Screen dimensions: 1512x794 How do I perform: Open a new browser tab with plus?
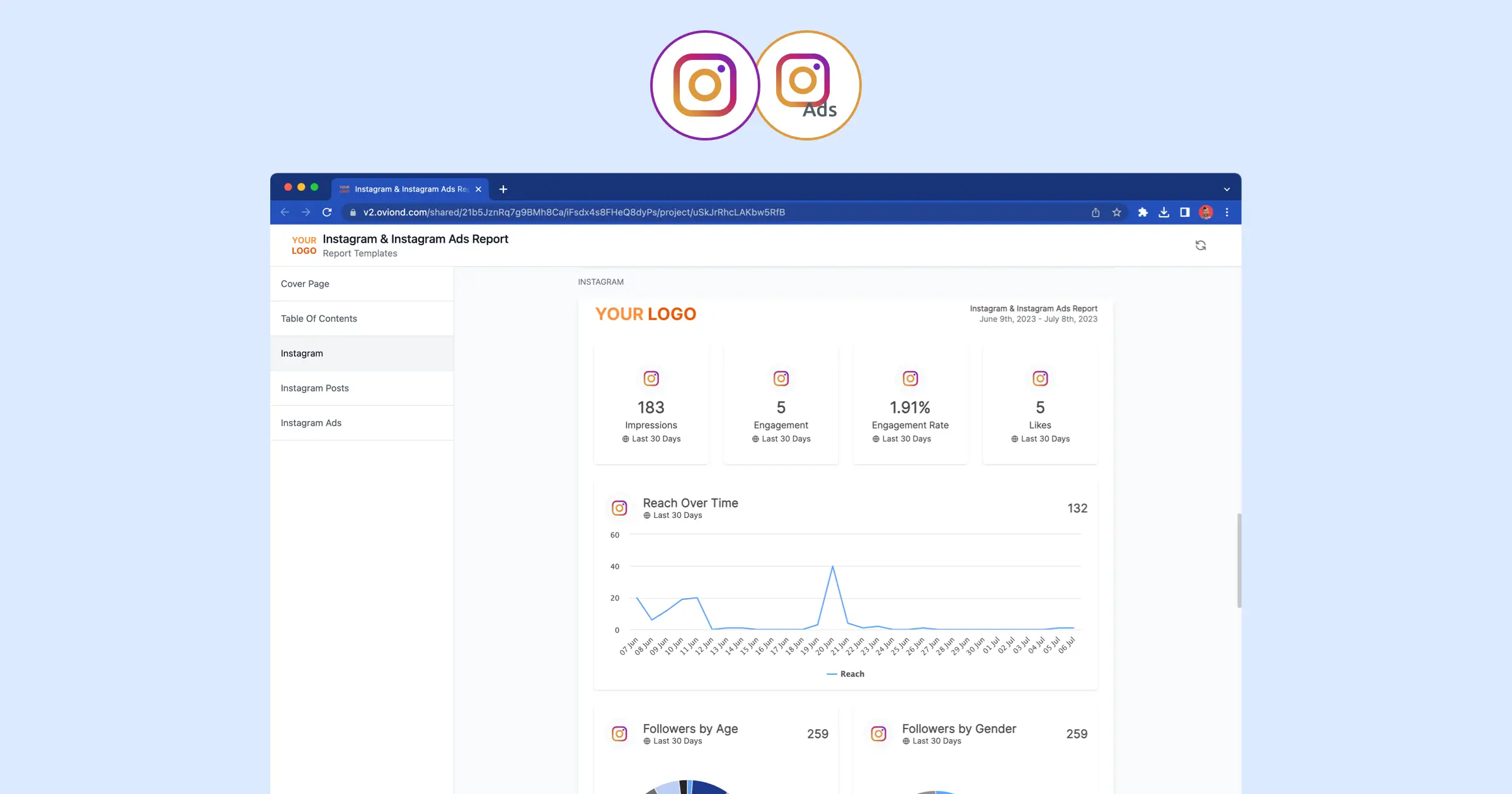pos(503,189)
